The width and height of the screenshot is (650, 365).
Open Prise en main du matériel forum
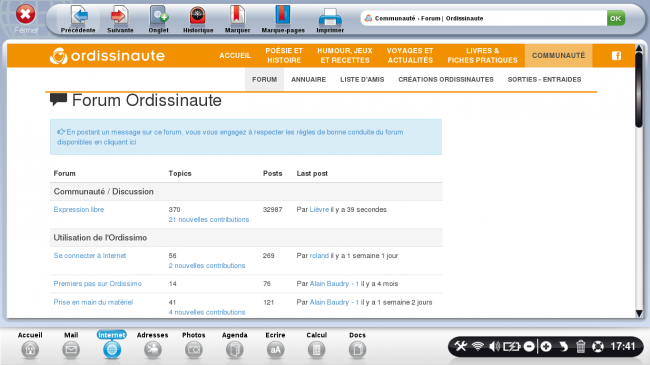(93, 302)
